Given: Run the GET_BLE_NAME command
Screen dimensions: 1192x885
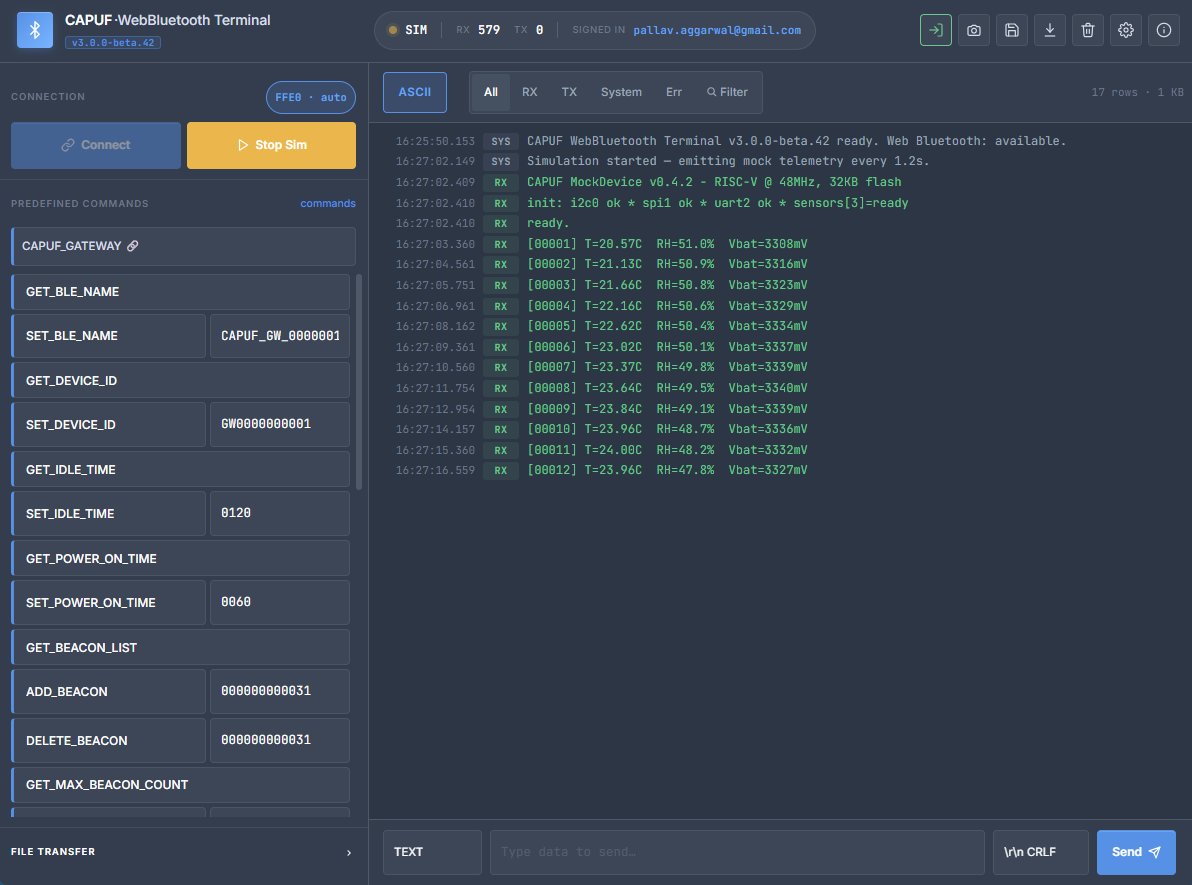Looking at the screenshot, I should coord(181,292).
